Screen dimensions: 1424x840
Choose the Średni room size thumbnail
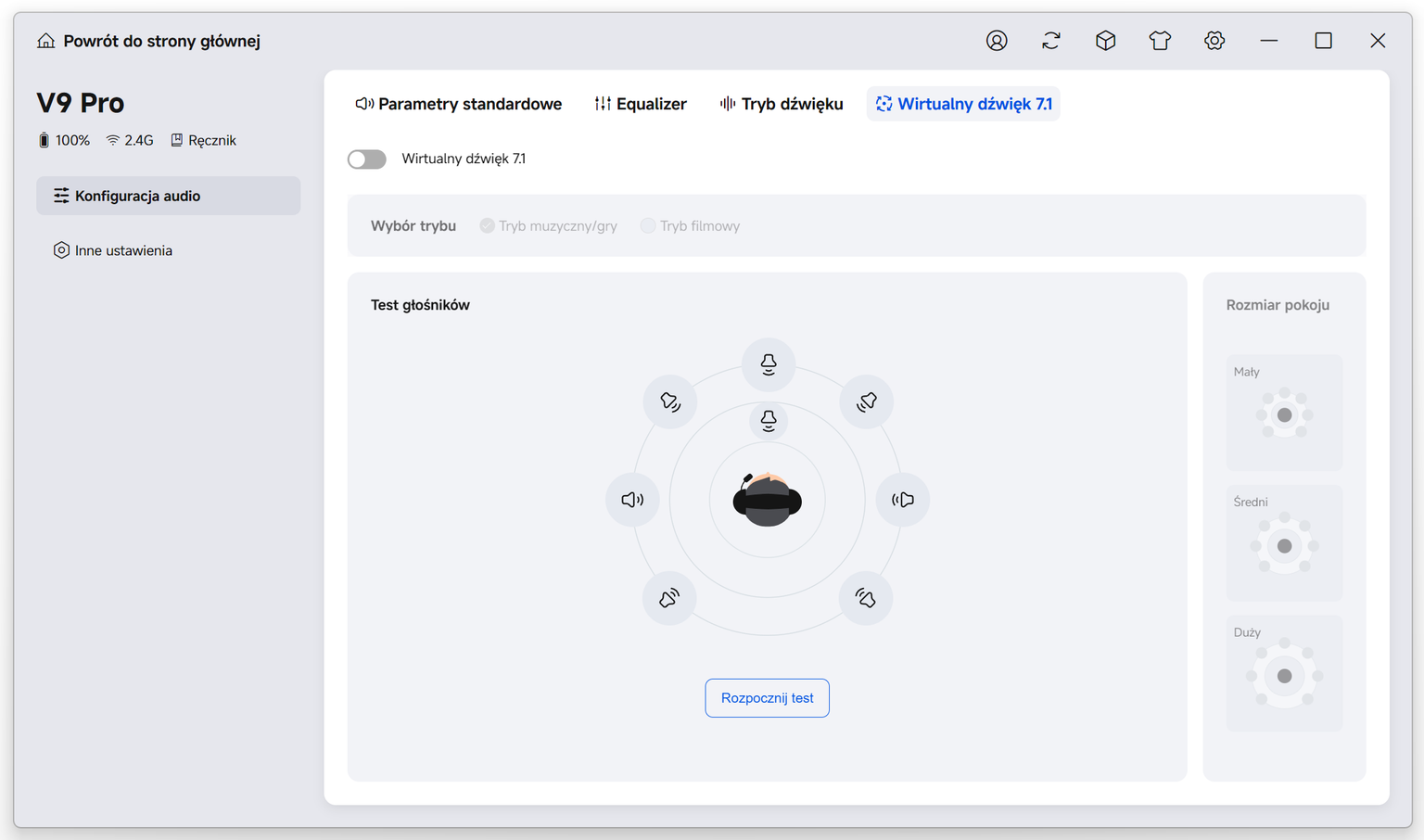tap(1284, 543)
